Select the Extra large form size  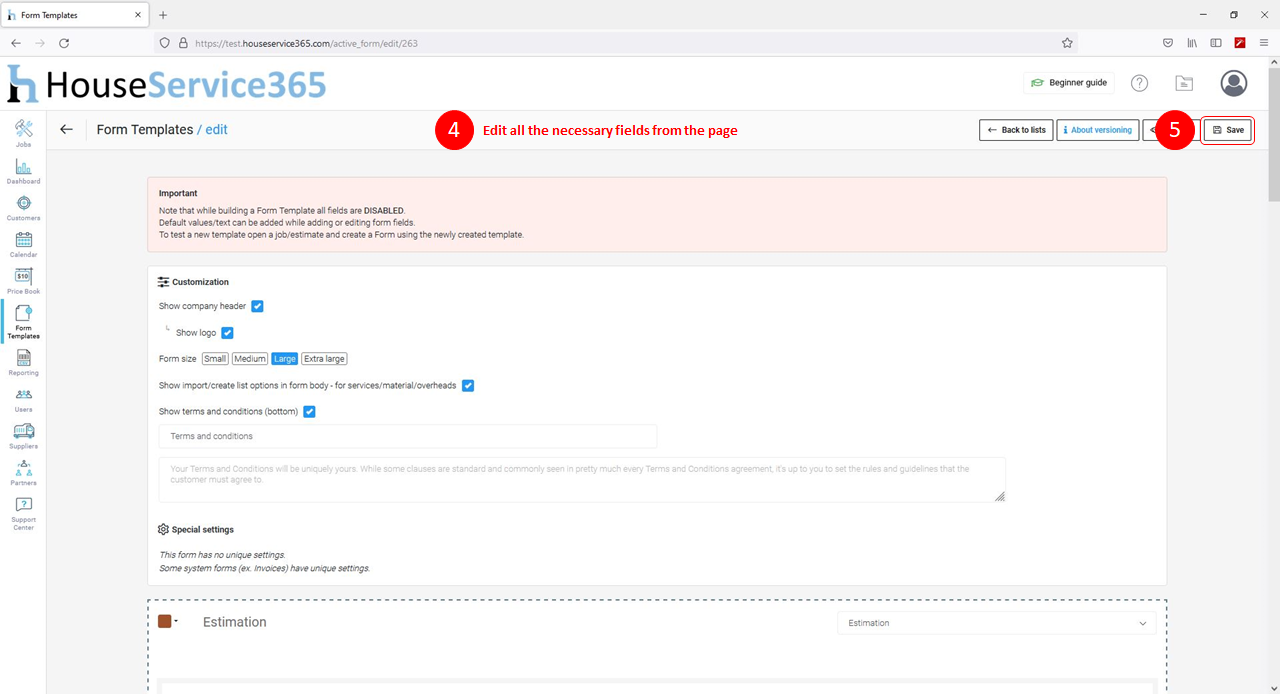[x=325, y=359]
